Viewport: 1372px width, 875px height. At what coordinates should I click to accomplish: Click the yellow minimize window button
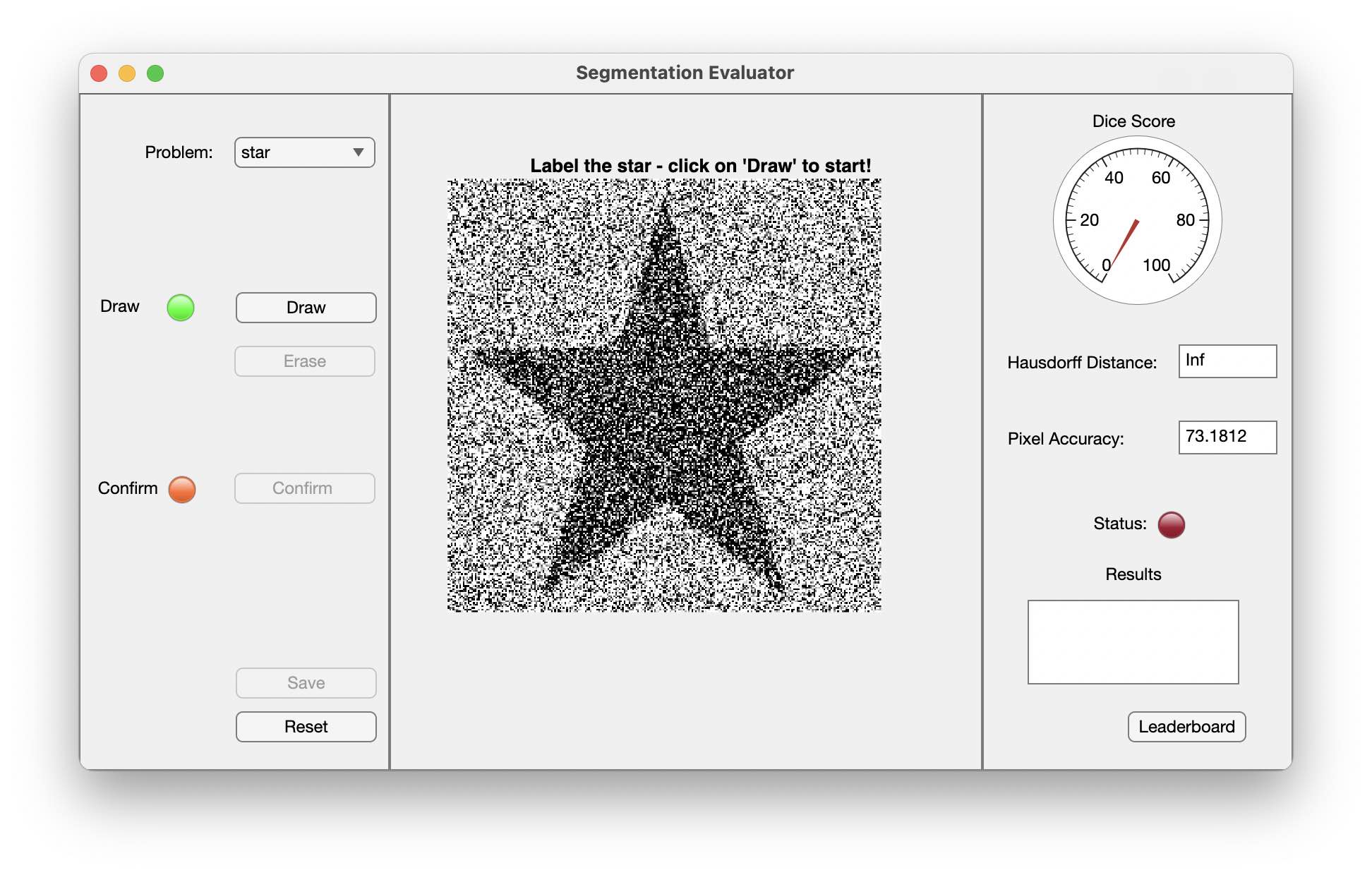point(127,73)
